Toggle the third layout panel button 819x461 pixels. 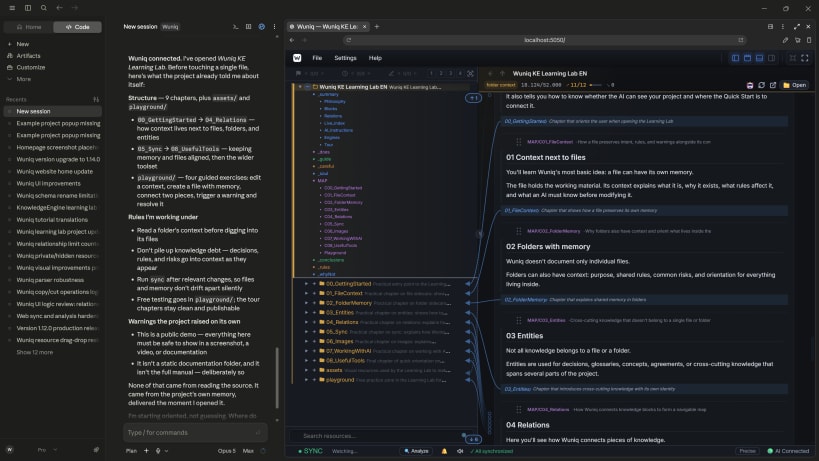coord(759,58)
